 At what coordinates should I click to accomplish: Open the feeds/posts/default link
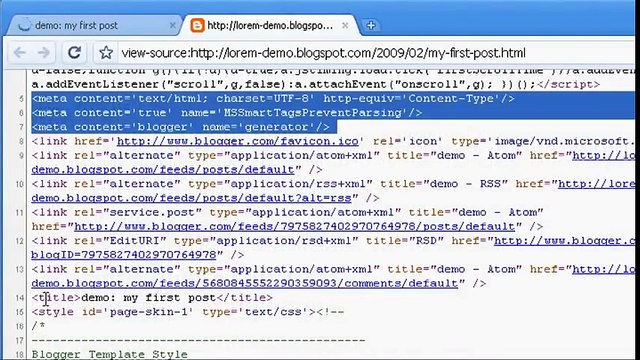coord(163,169)
